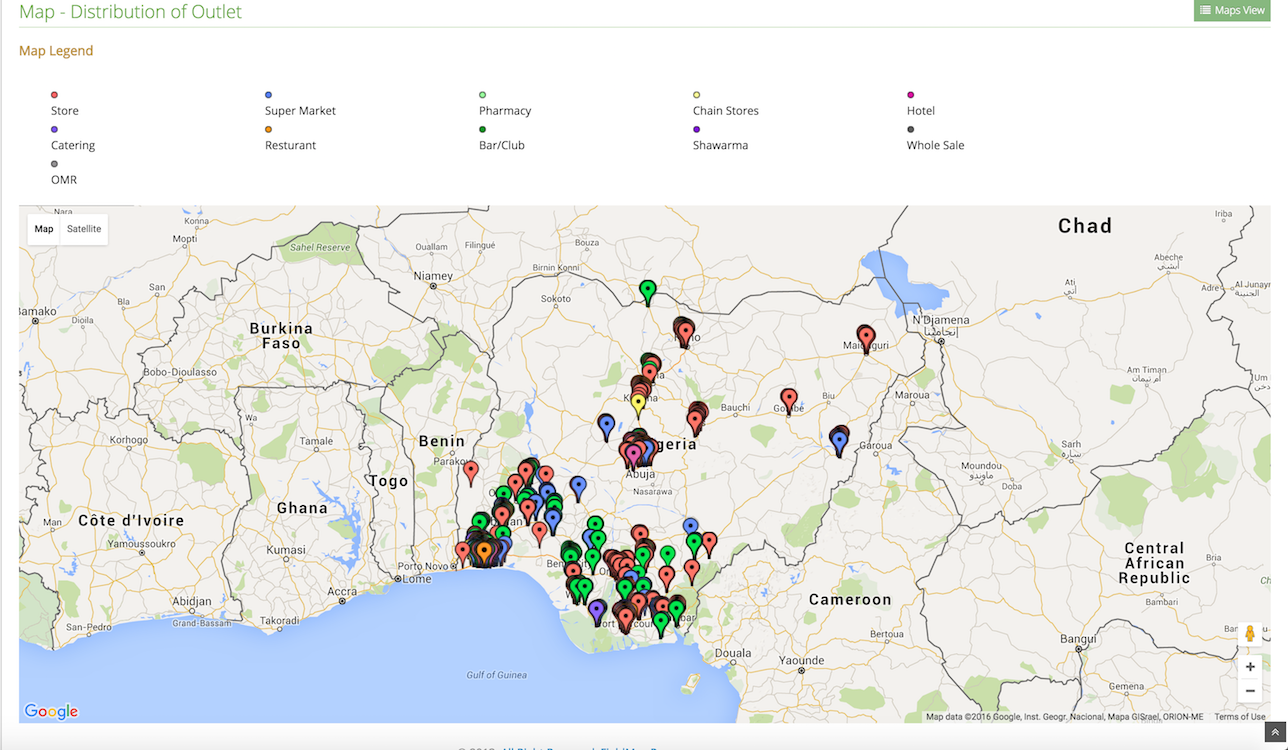Open the Maps View button
1288x750 pixels.
pyautogui.click(x=1231, y=10)
